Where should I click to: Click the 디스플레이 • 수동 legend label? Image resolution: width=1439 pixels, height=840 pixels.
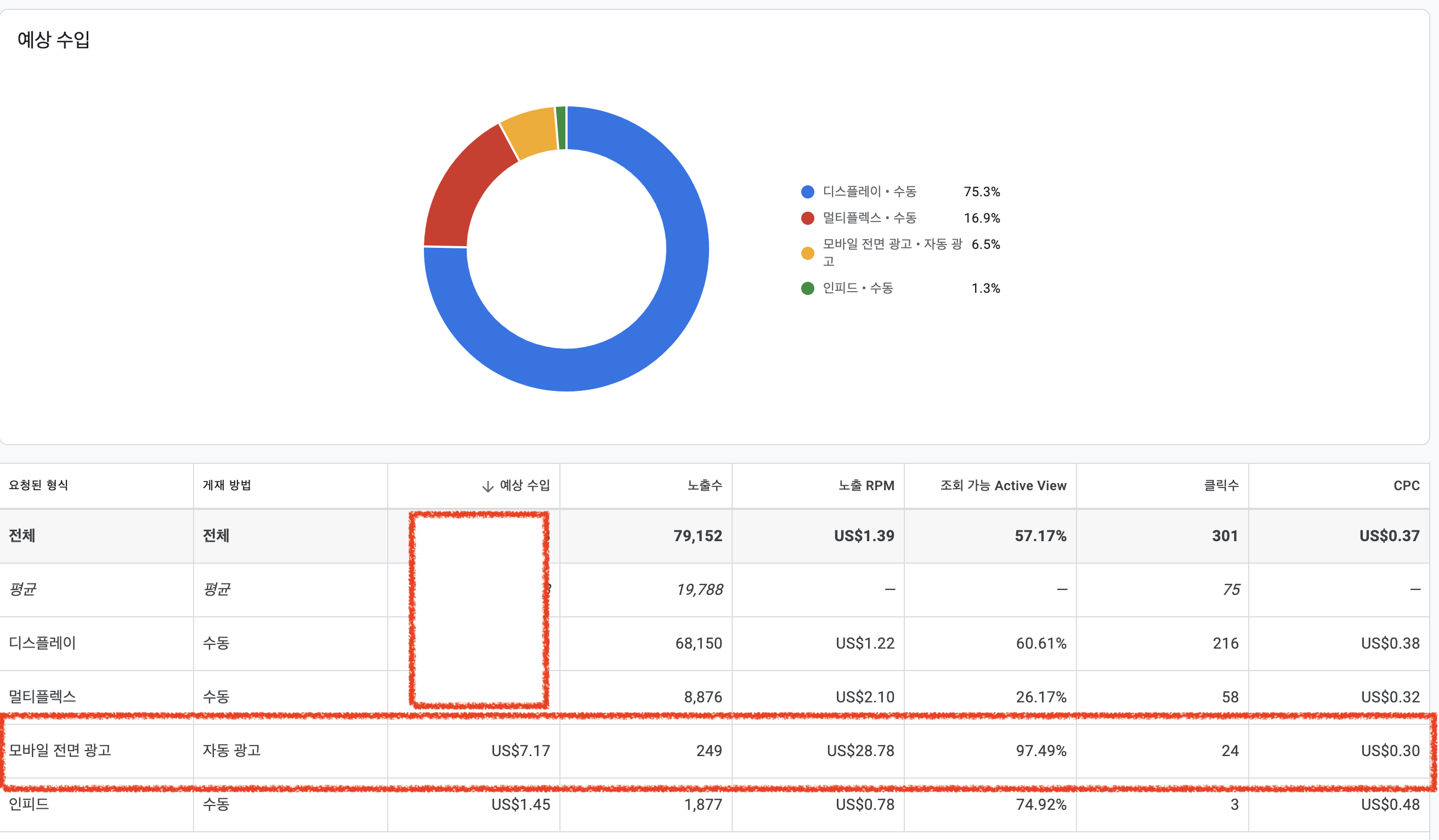pos(869,192)
